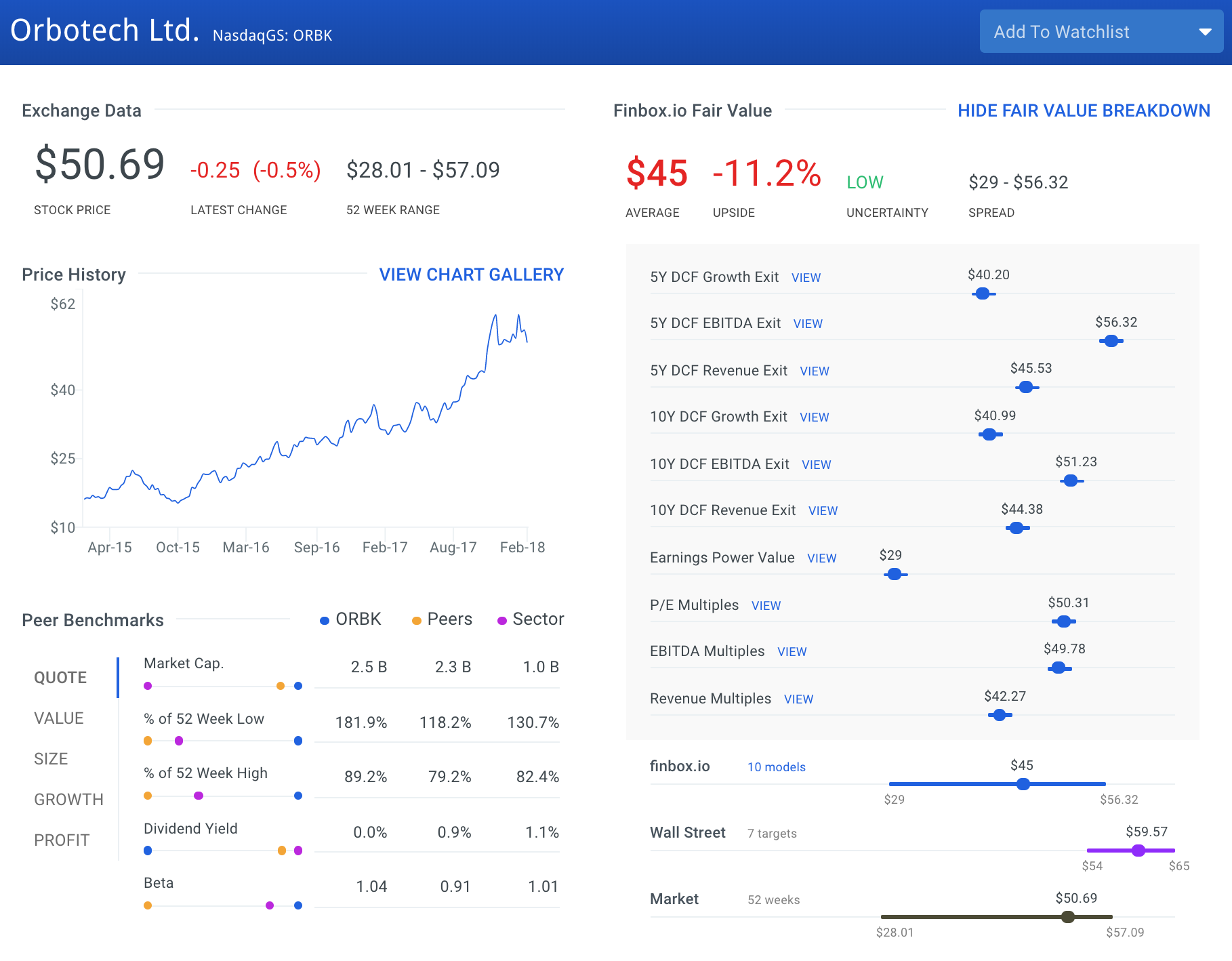View the 5Y DCF EBITDA Exit model

point(808,324)
